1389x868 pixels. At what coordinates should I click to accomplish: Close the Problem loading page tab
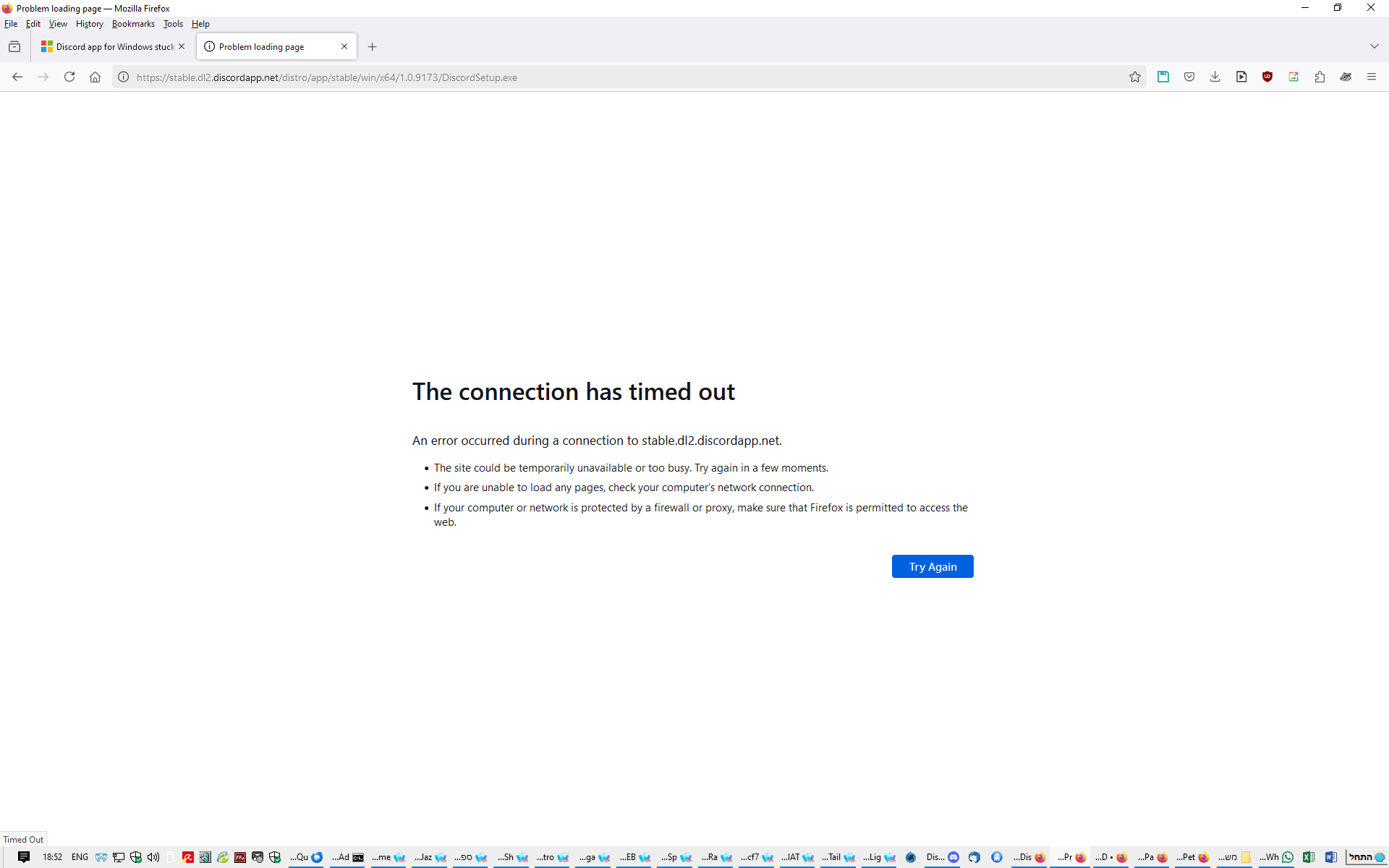click(x=344, y=46)
